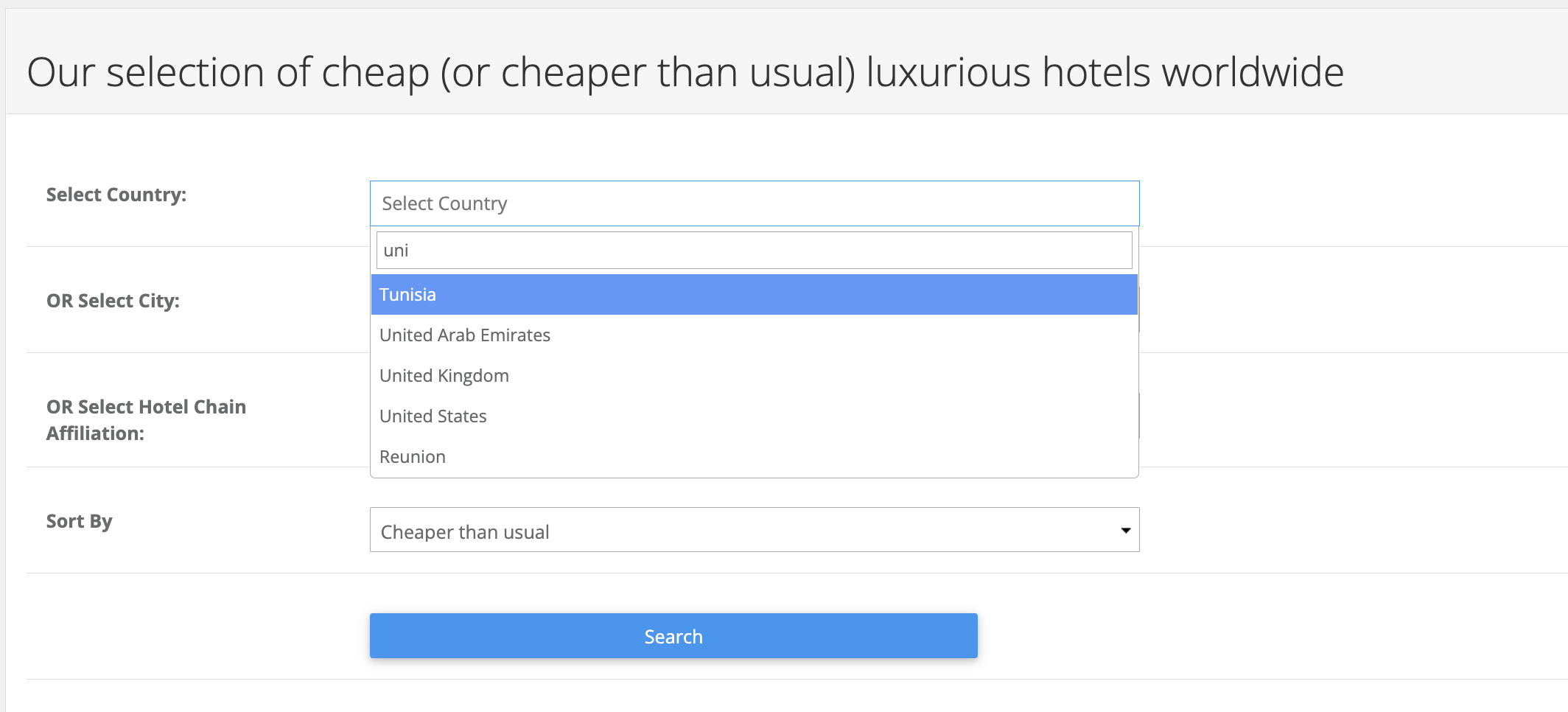Screen dimensions: 1568x712
Task: Click "Cheaper than usual" selected sort value
Action: 465,532
